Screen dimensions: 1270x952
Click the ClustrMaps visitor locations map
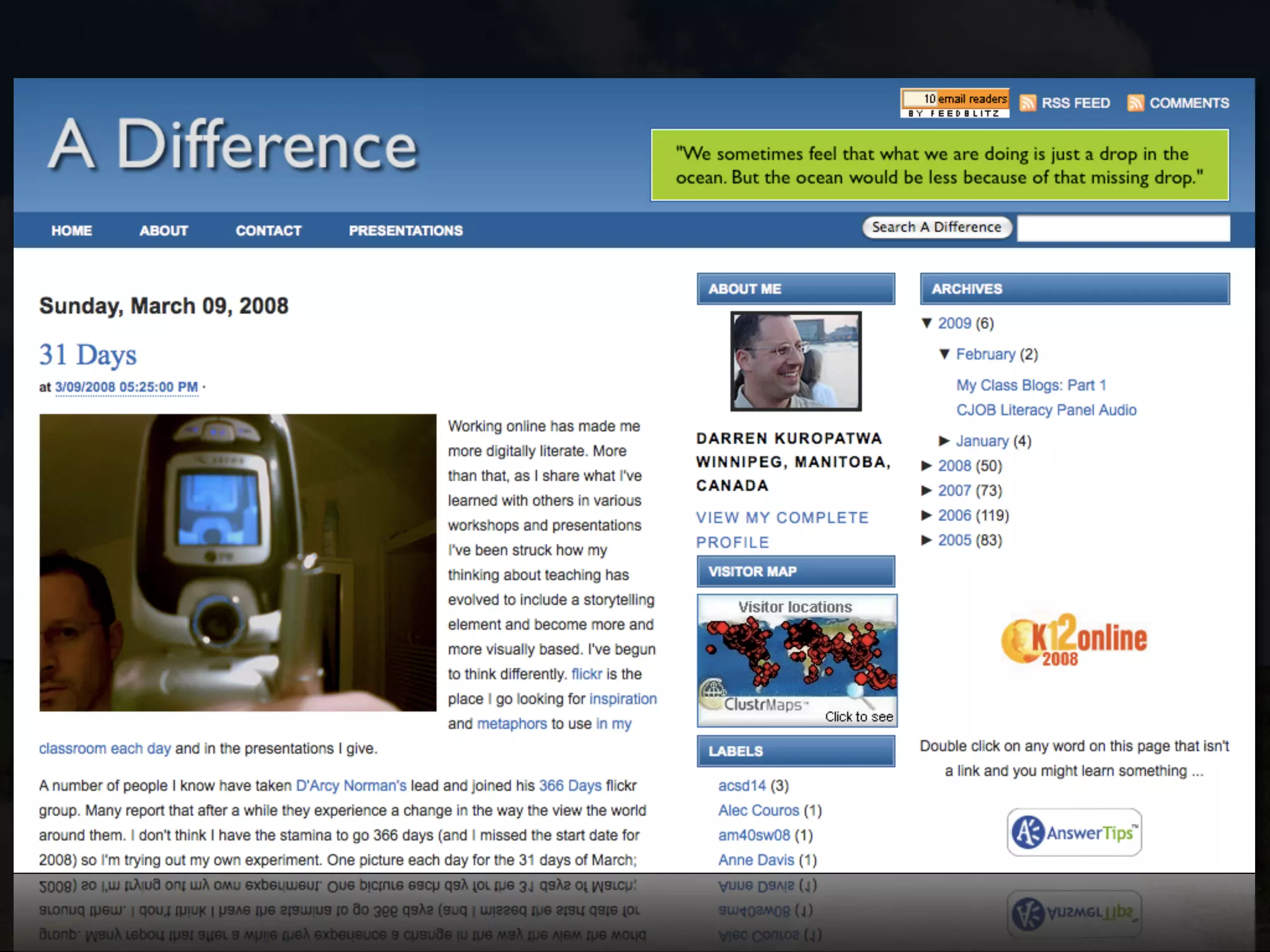point(797,661)
